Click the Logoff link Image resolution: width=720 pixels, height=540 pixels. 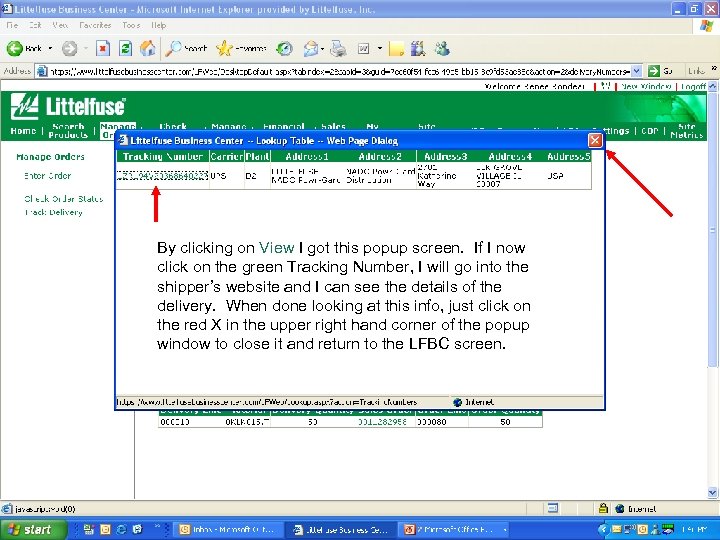pyautogui.click(x=693, y=86)
